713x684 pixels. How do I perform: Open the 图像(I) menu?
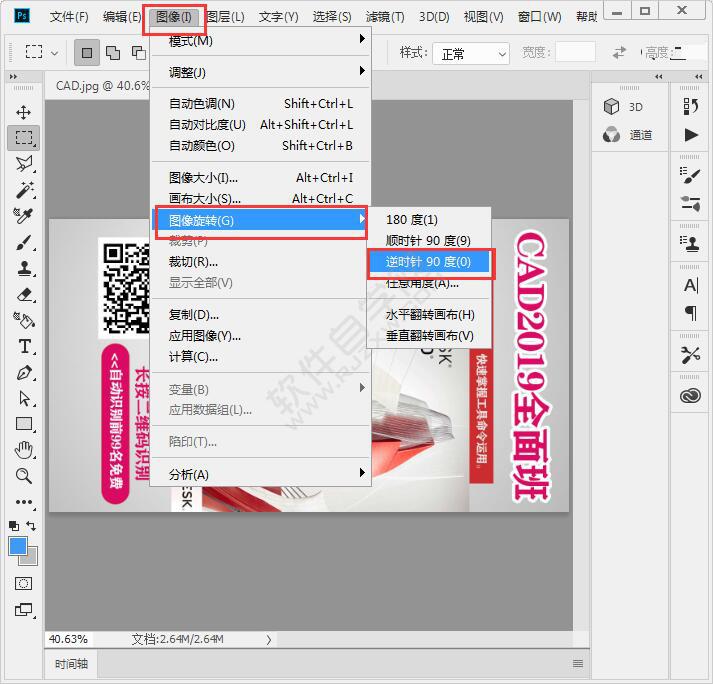coord(174,17)
